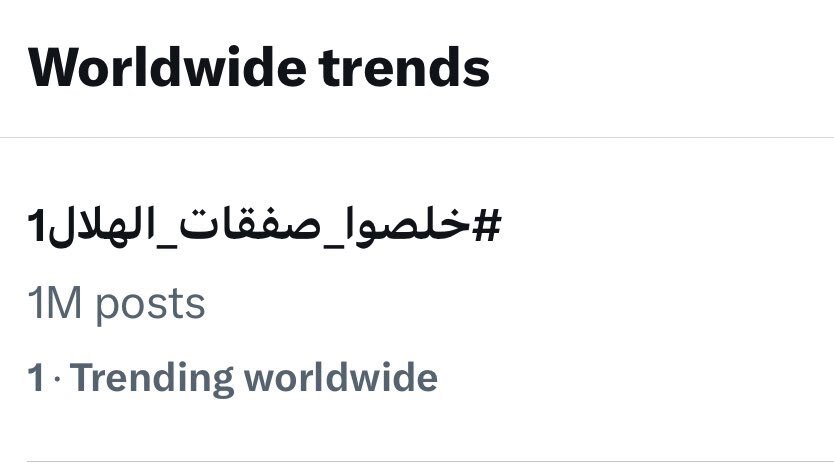The height and width of the screenshot is (472, 834).
Task: Click the divider line below the heading
Action: click(417, 137)
